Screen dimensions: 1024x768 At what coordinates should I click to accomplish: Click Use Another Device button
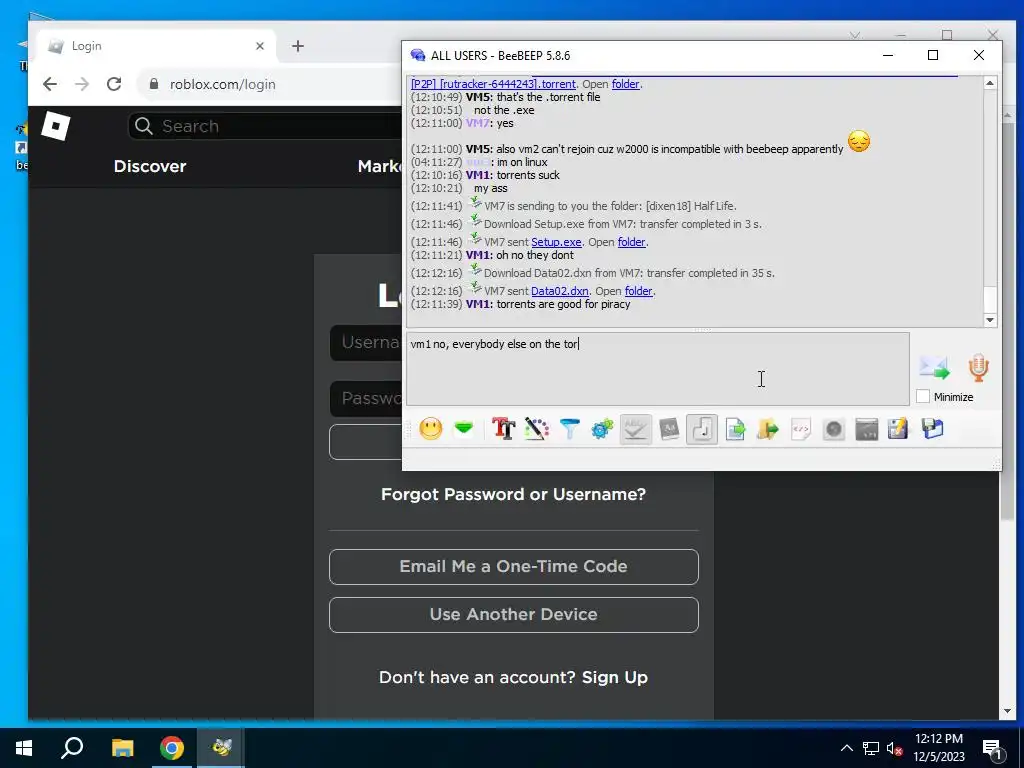513,615
